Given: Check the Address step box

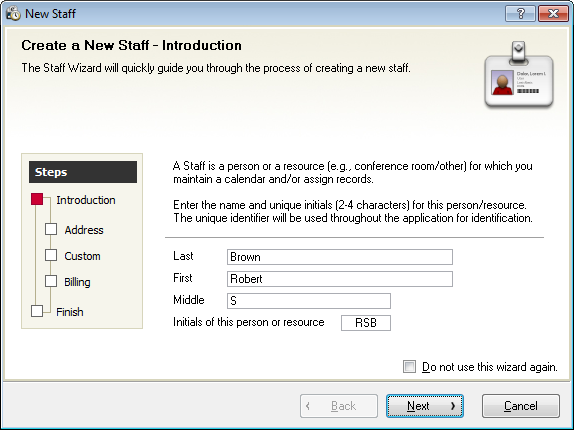Looking at the screenshot, I should (51, 229).
